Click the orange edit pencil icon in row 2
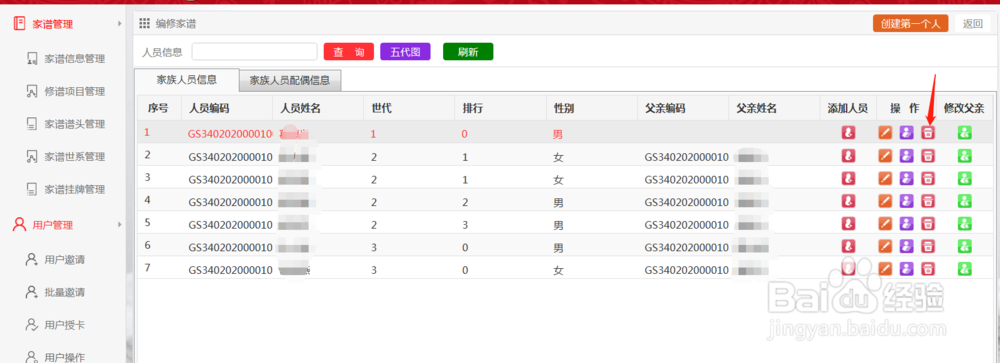Image resolution: width=1000 pixels, height=363 pixels. [x=885, y=156]
